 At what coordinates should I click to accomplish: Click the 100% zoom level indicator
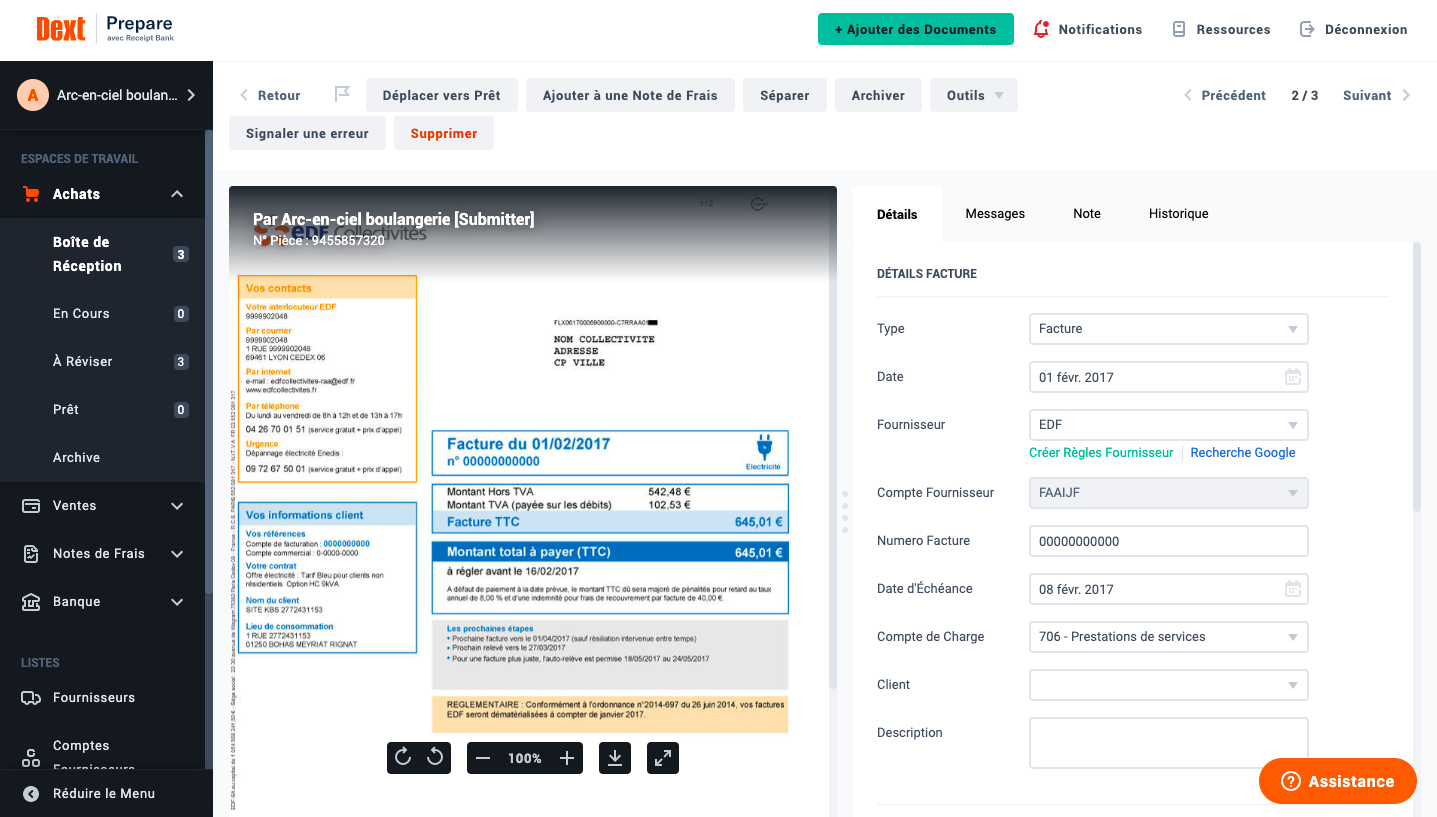(524, 758)
